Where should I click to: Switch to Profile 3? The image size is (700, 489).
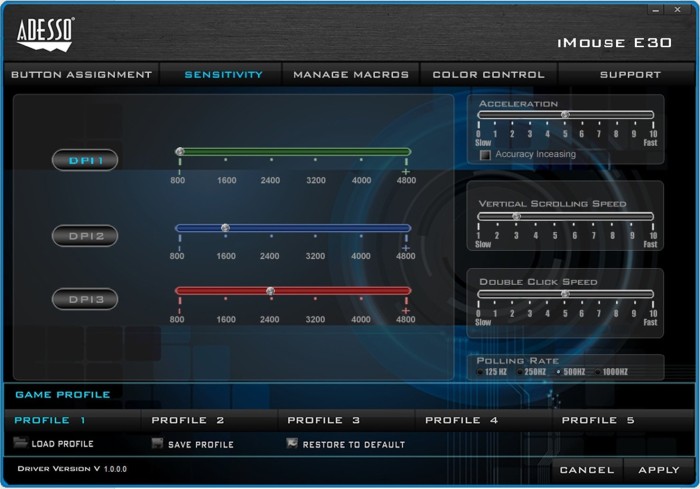[323, 420]
